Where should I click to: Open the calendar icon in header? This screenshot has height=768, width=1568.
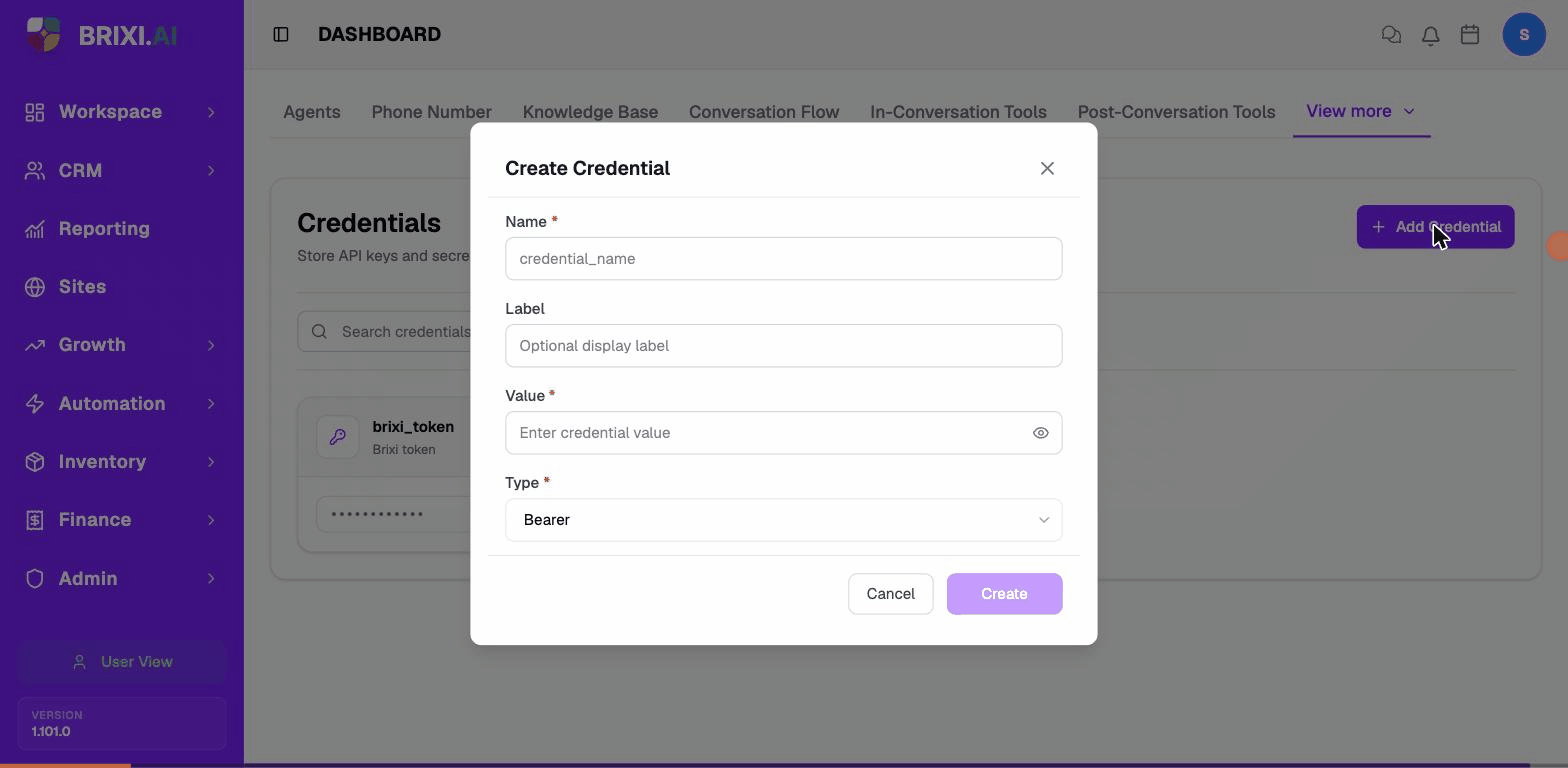click(x=1469, y=35)
